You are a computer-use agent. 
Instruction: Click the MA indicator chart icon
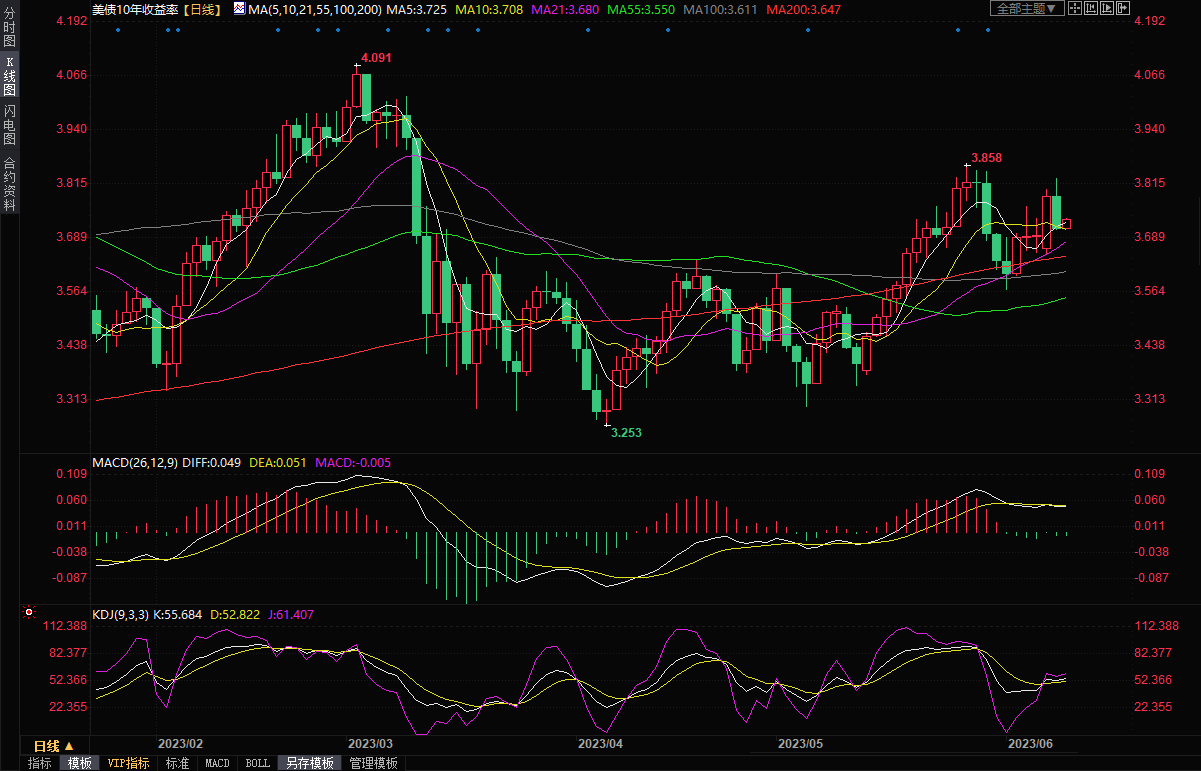[238, 8]
